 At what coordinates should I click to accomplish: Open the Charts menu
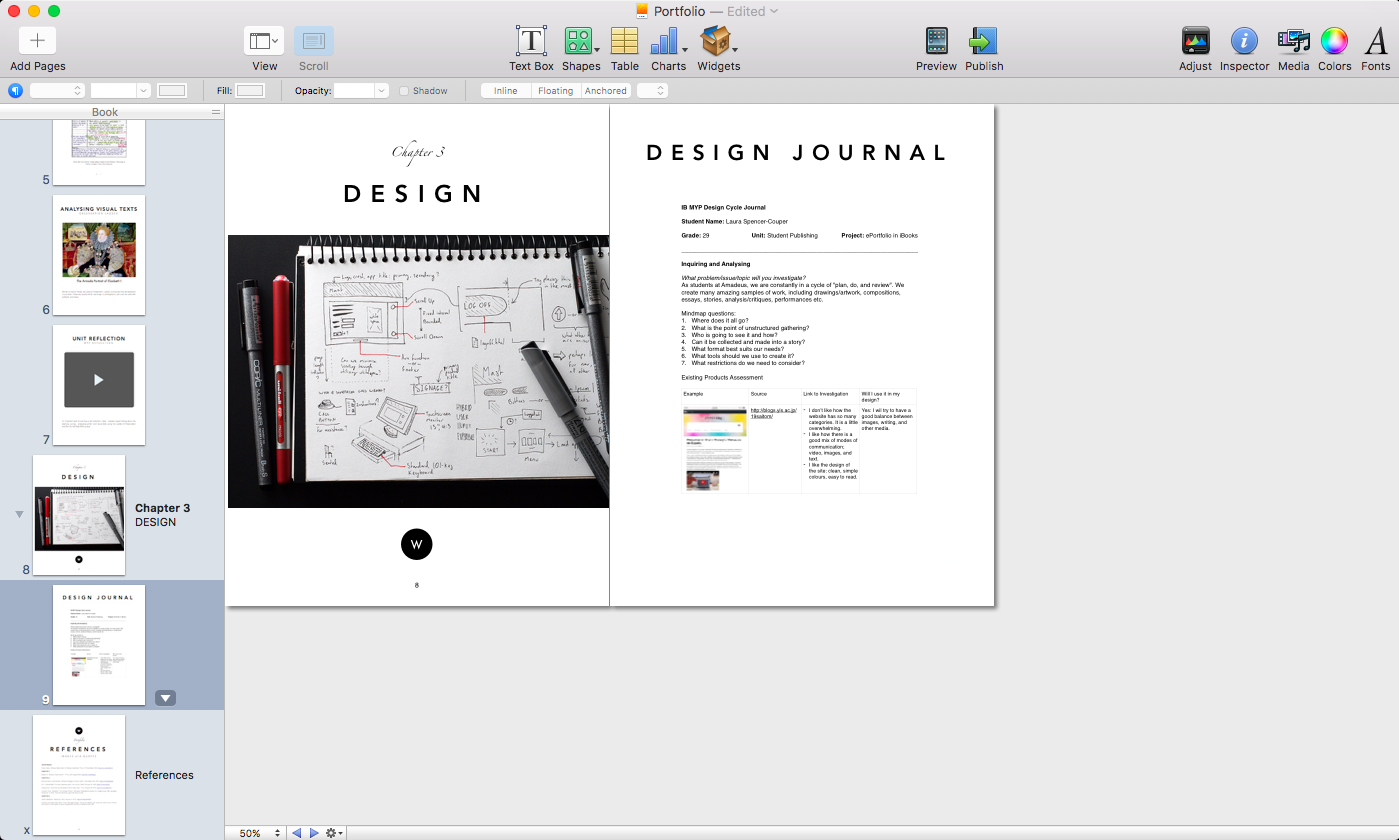[x=668, y=41]
